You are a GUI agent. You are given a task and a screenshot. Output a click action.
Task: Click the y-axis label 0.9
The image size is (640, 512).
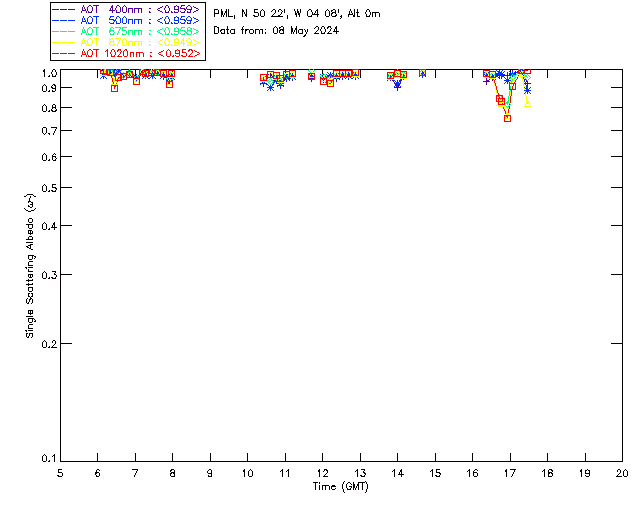coord(49,88)
